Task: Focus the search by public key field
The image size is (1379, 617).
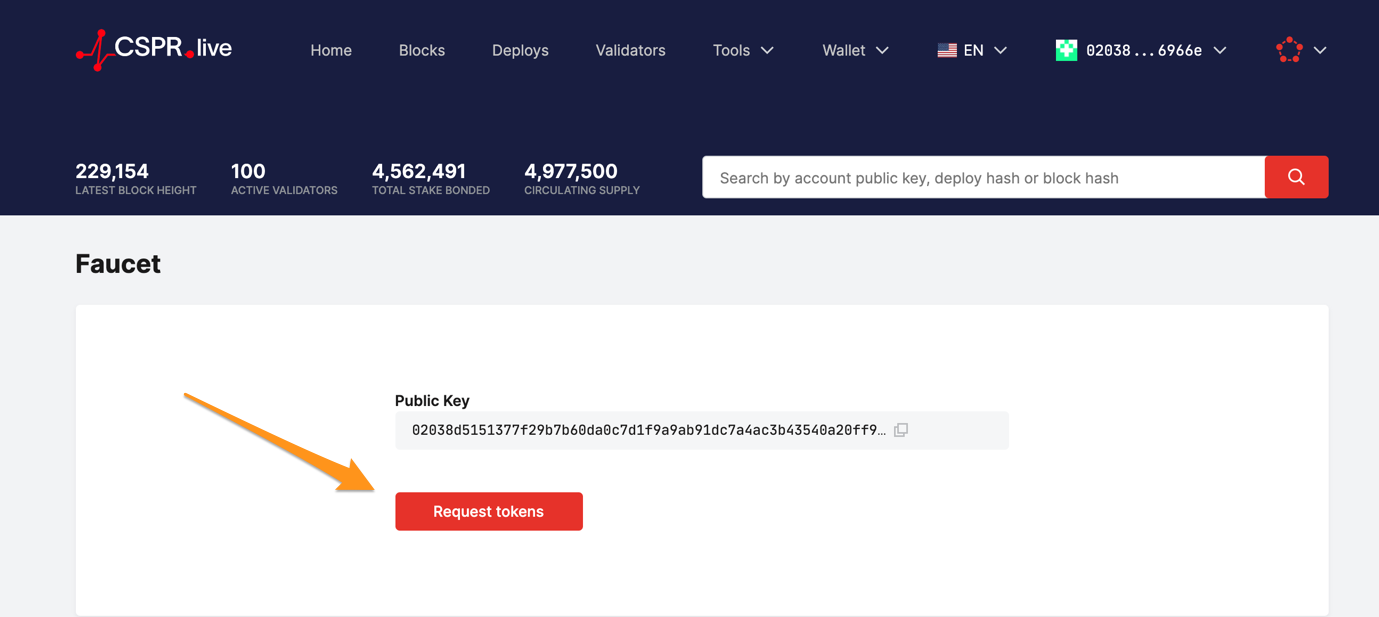Action: [x=983, y=178]
